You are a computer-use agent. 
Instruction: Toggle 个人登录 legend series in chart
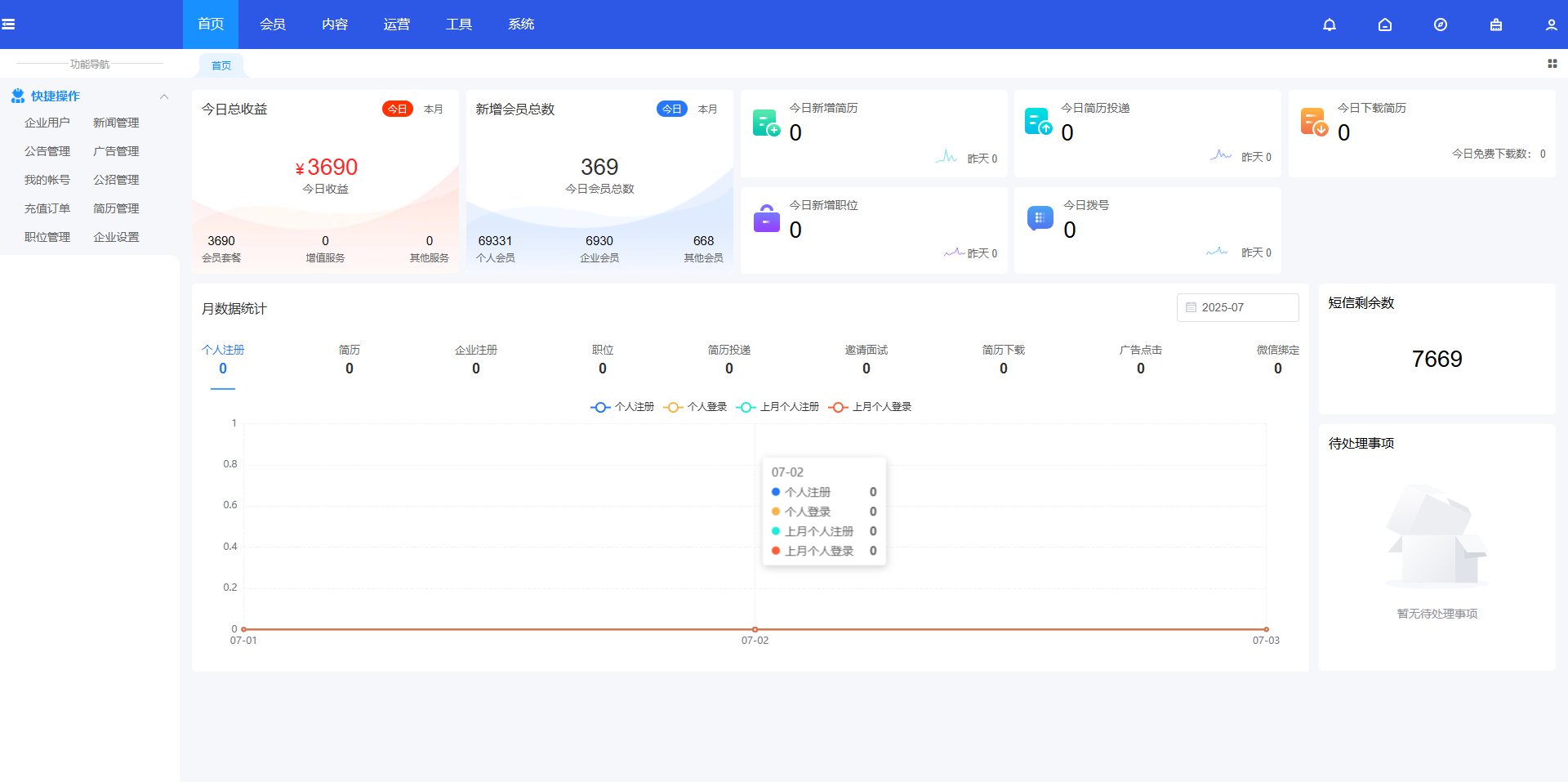(x=696, y=407)
